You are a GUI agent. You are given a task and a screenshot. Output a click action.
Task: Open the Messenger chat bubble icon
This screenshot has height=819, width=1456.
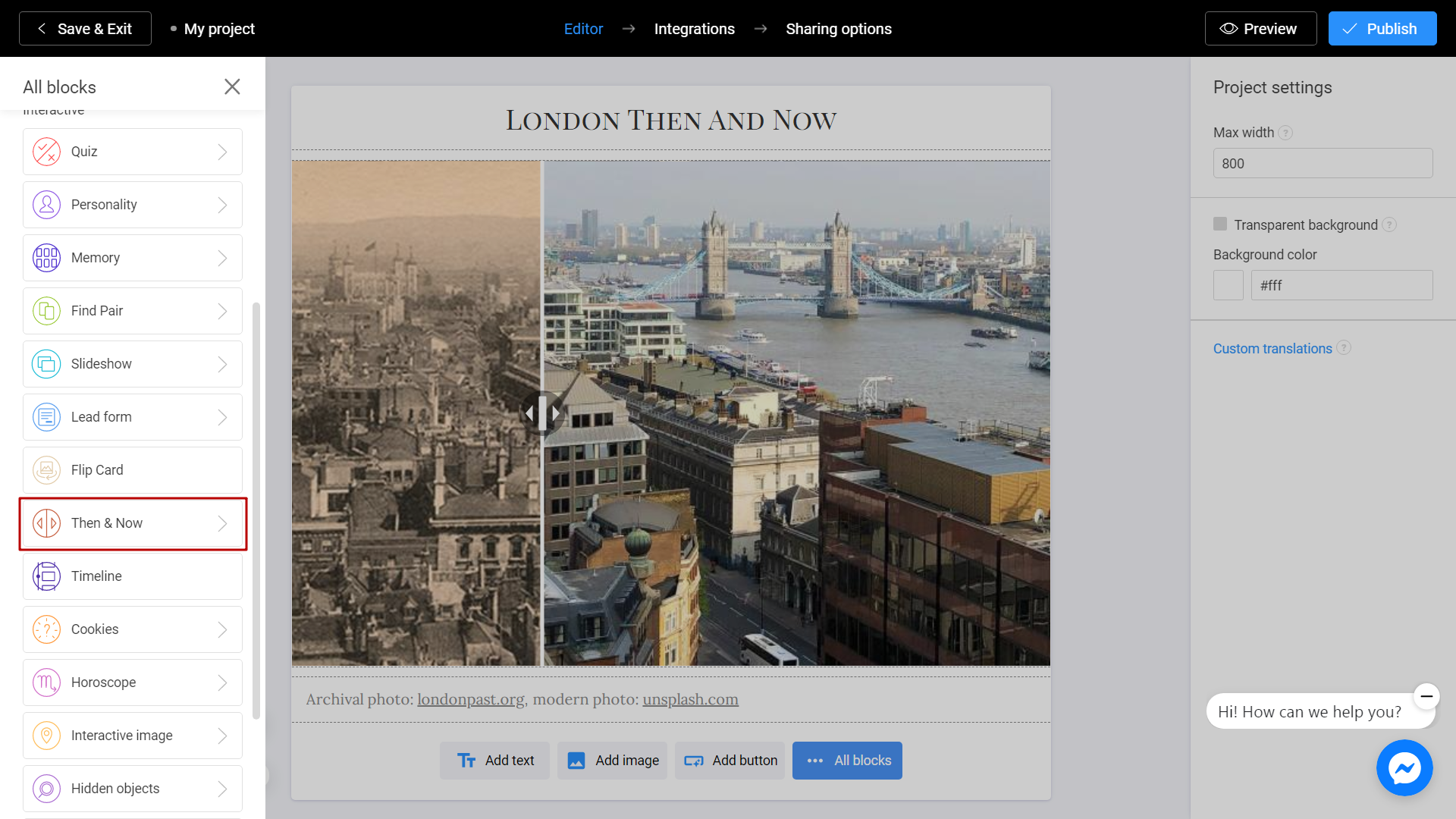tap(1404, 767)
